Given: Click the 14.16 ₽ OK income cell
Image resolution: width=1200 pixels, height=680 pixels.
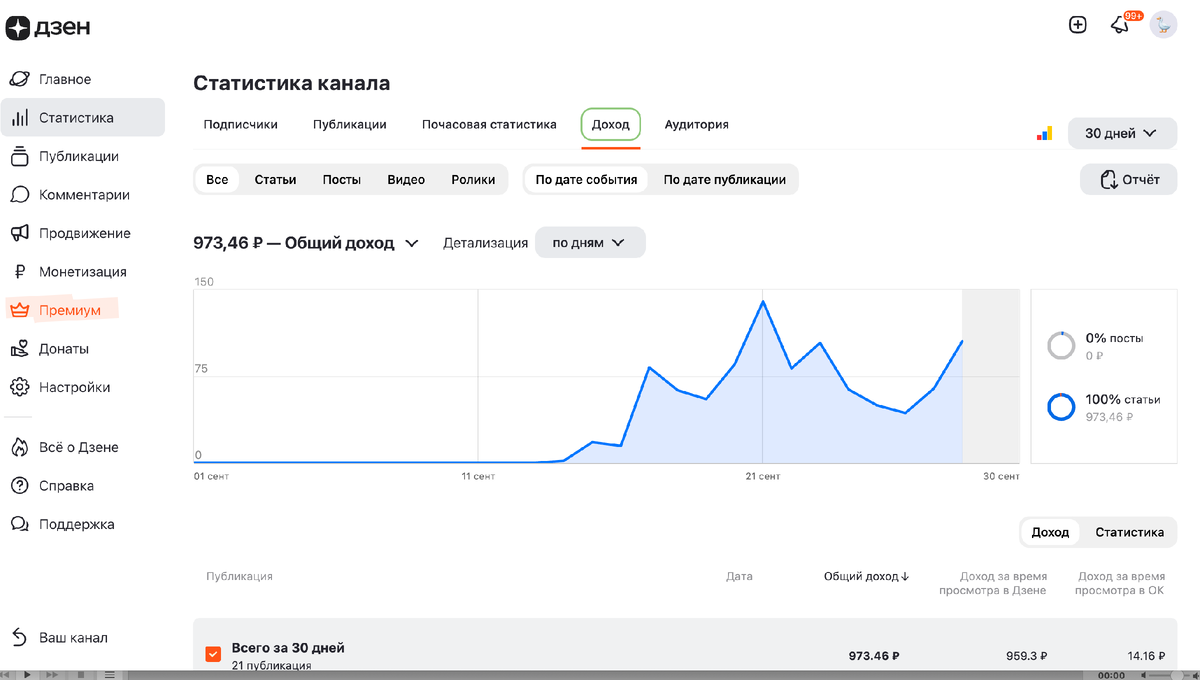Looking at the screenshot, I should (x=1146, y=656).
